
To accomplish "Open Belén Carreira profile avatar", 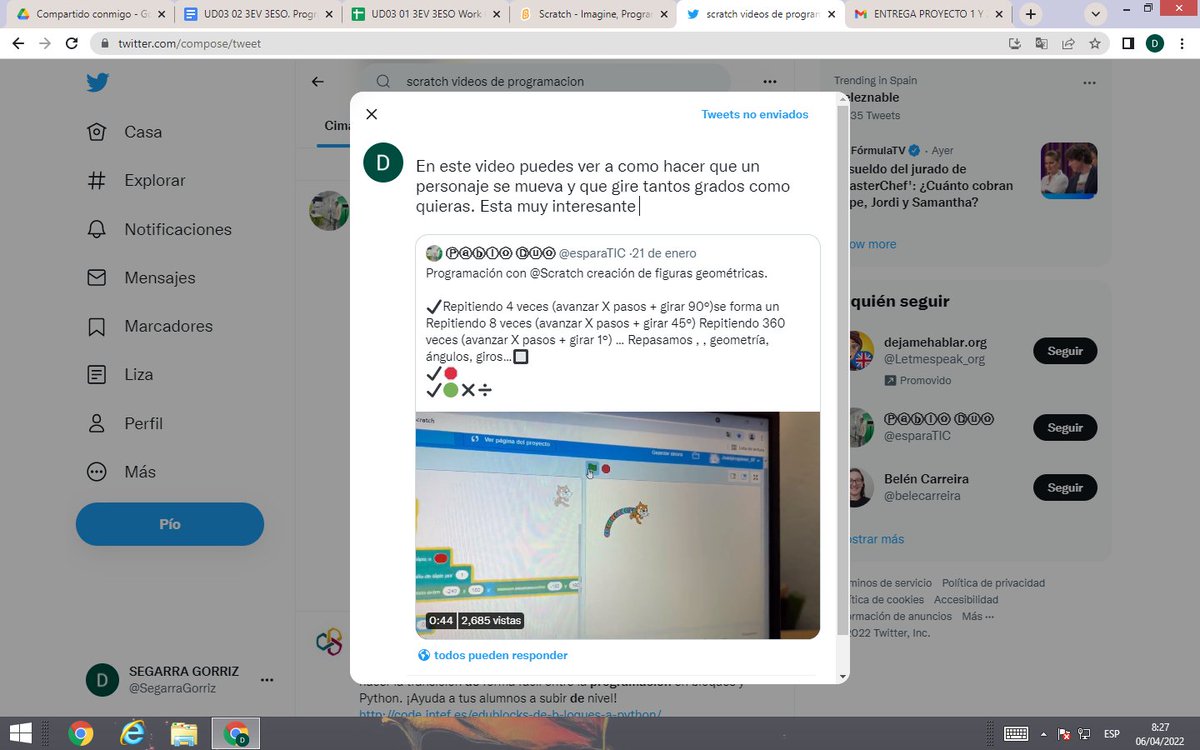I will tap(861, 487).
